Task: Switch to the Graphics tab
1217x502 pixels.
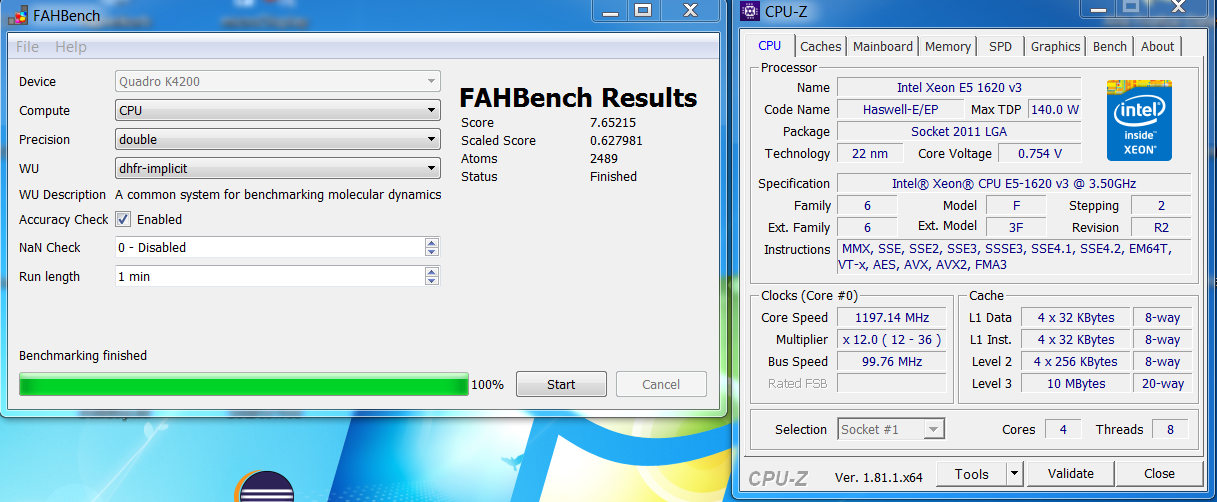Action: 1056,46
